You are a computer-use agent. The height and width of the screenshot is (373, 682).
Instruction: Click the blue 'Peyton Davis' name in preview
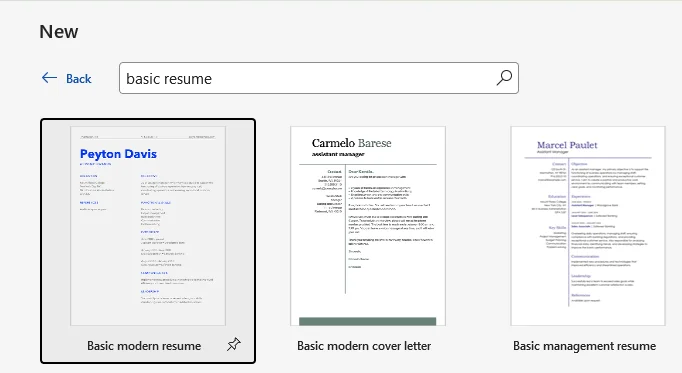tap(118, 154)
